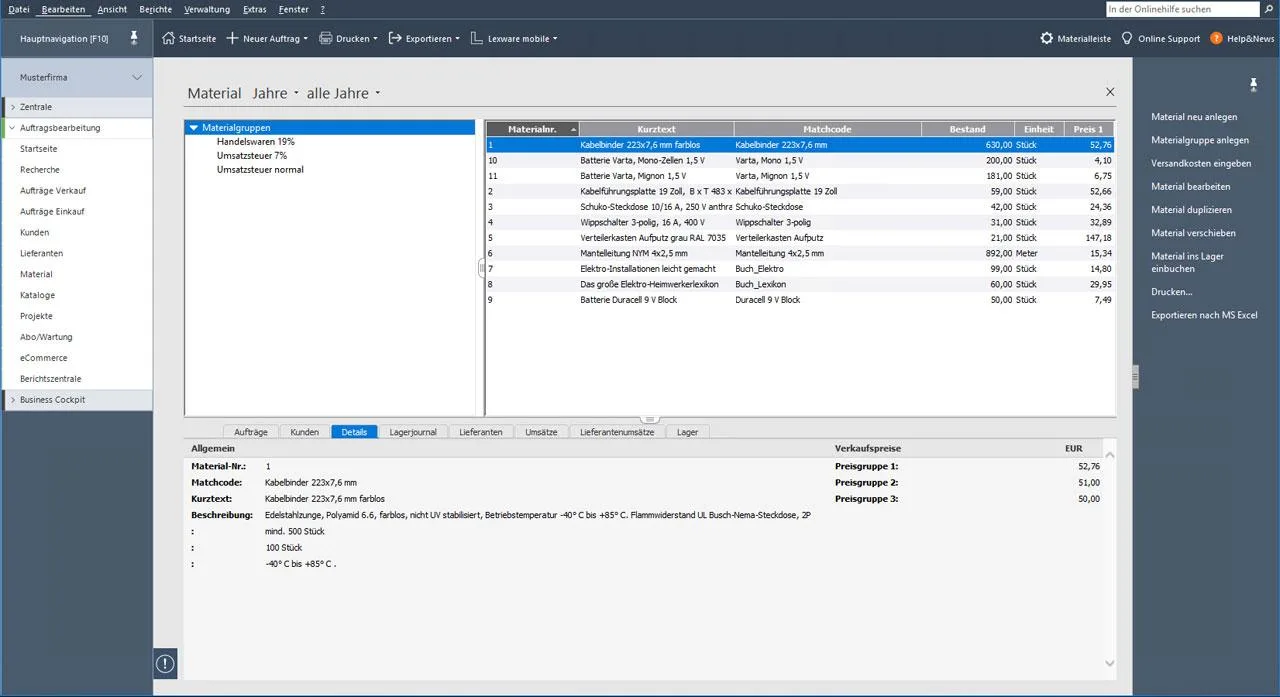
Task: Collapse the Auftragsbearbeitung navigation section
Action: 13,128
